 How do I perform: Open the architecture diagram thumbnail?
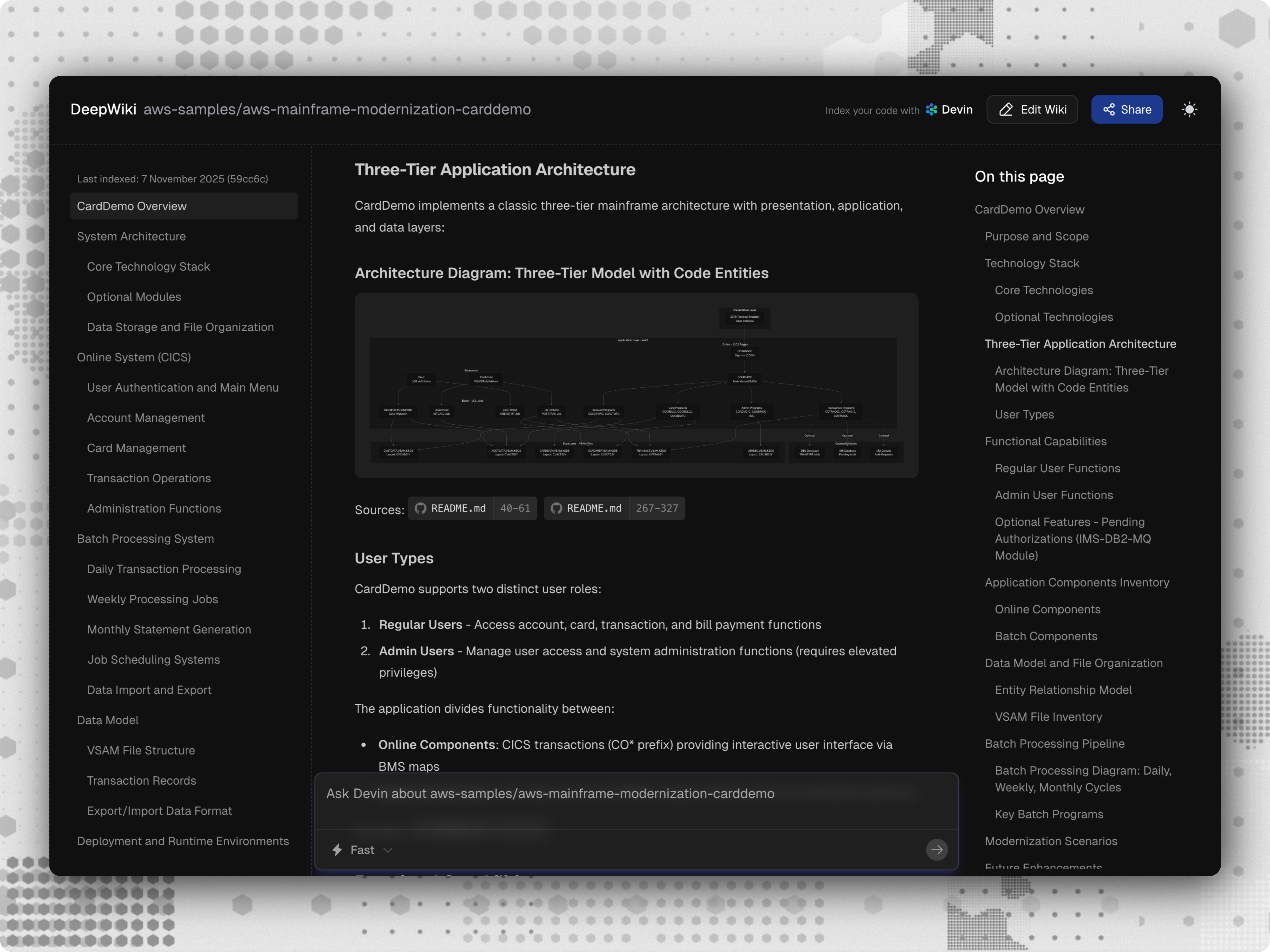pyautogui.click(x=636, y=386)
